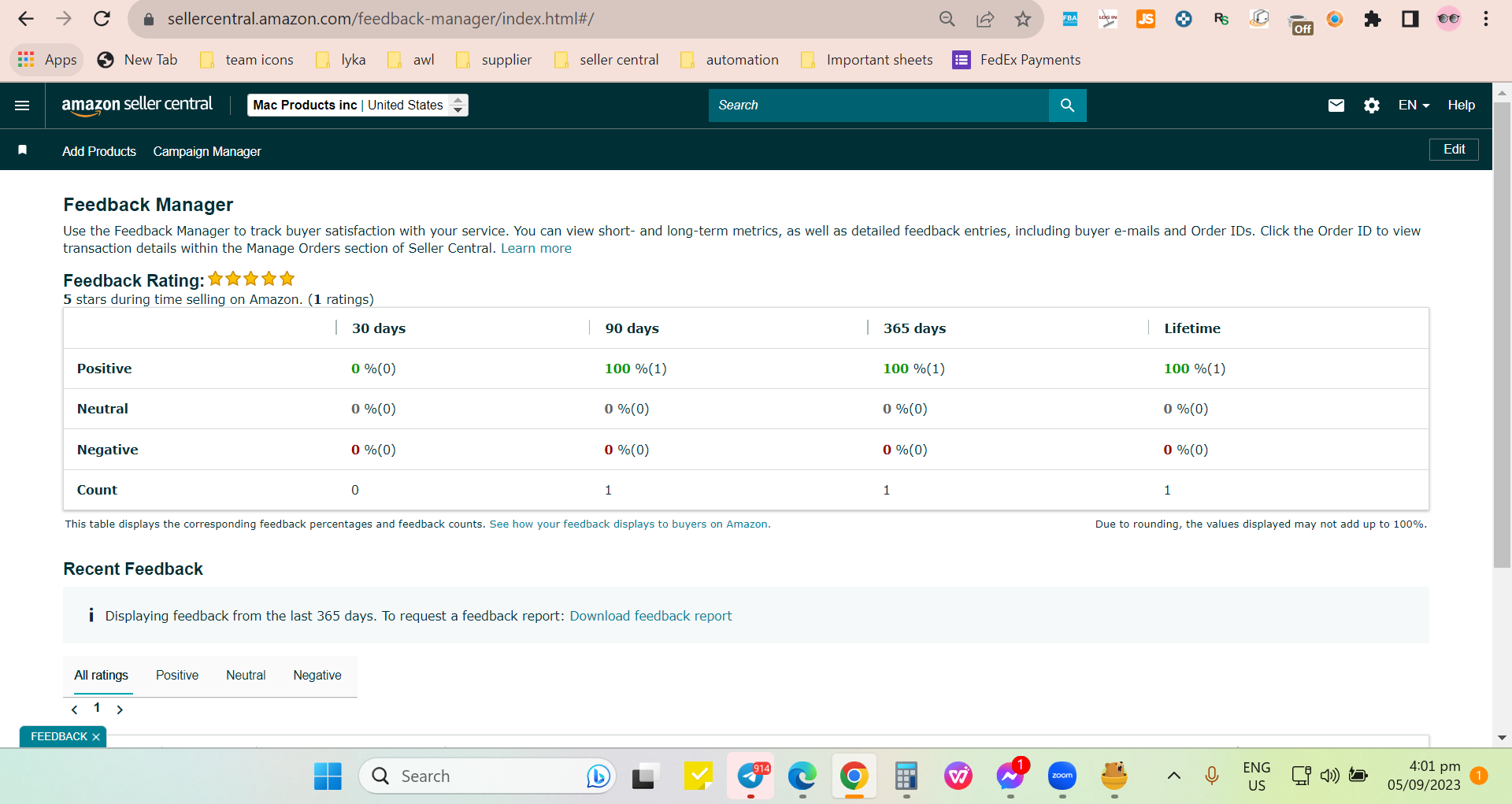Reload the page
The height and width of the screenshot is (804, 1512).
tap(102, 19)
